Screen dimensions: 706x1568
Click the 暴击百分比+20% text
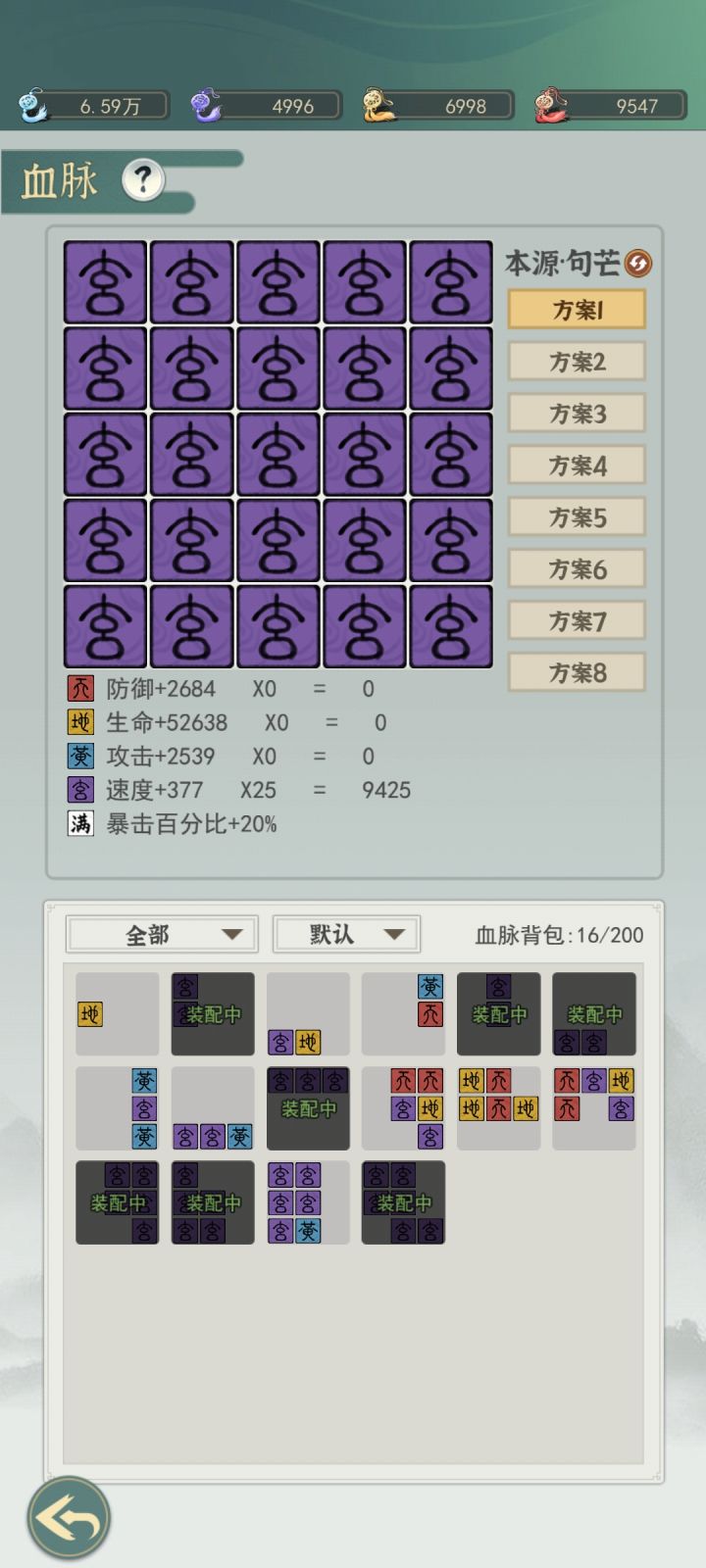click(191, 823)
